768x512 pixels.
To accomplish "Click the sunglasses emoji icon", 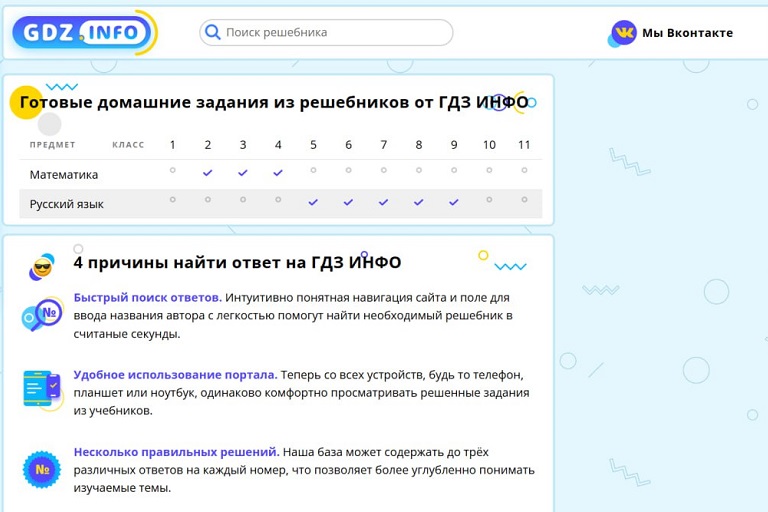I will coord(42,267).
